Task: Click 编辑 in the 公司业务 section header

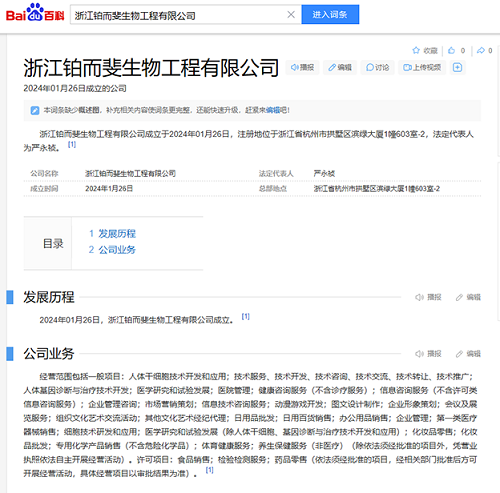Action: [x=468, y=354]
